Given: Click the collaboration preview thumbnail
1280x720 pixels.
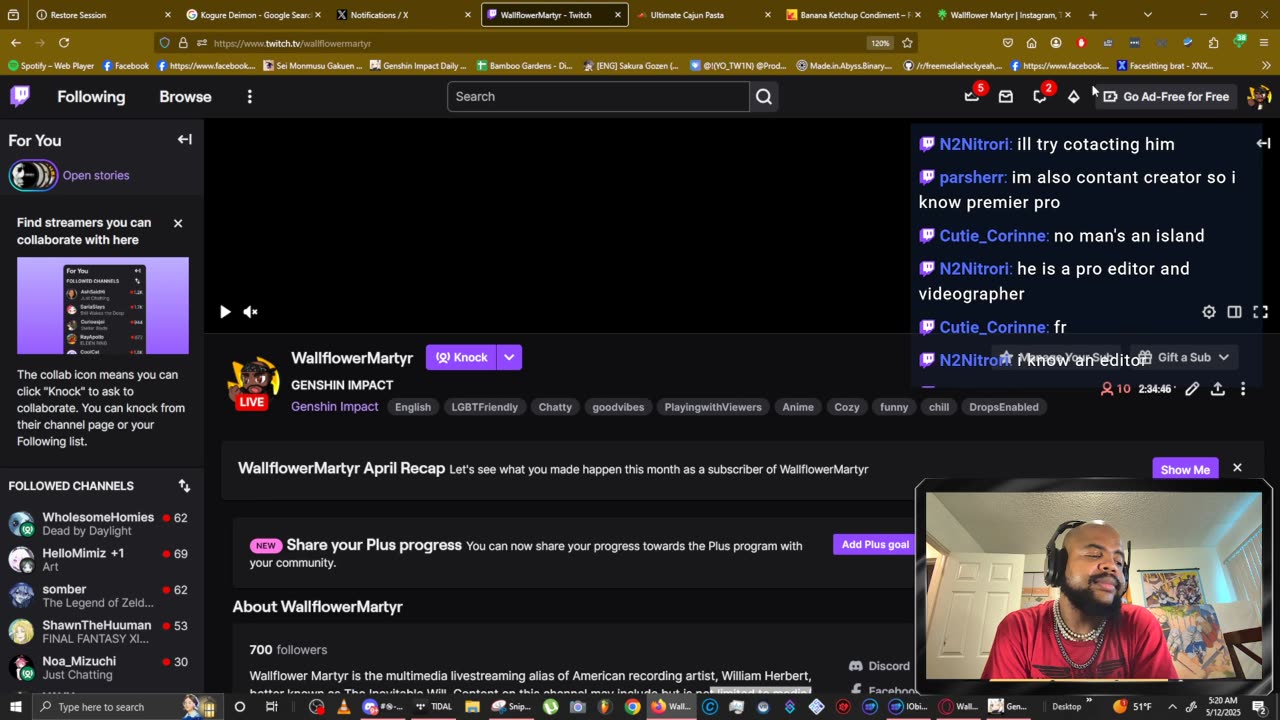Looking at the screenshot, I should tap(103, 306).
